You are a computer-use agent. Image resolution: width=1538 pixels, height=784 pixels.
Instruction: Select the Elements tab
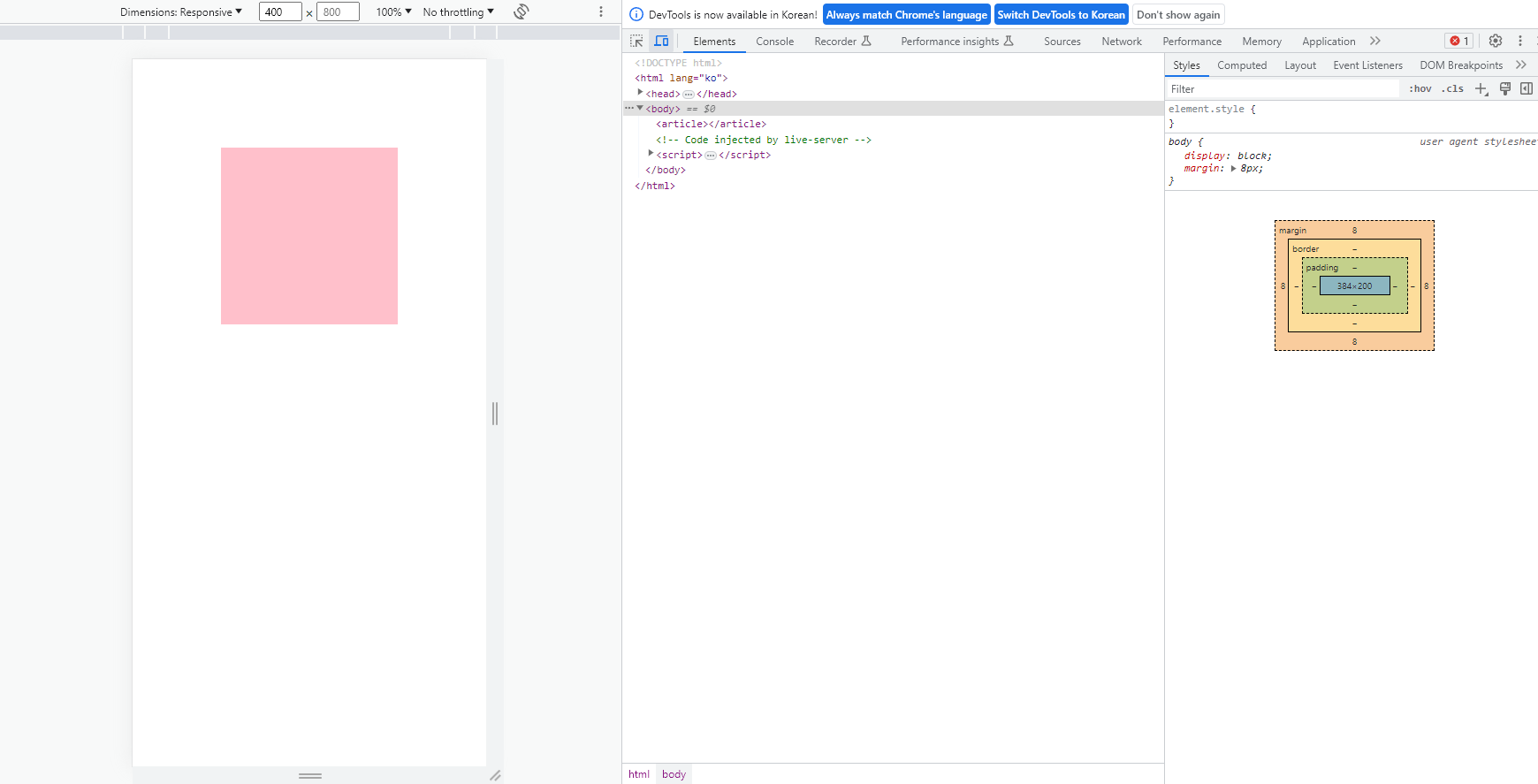point(714,41)
